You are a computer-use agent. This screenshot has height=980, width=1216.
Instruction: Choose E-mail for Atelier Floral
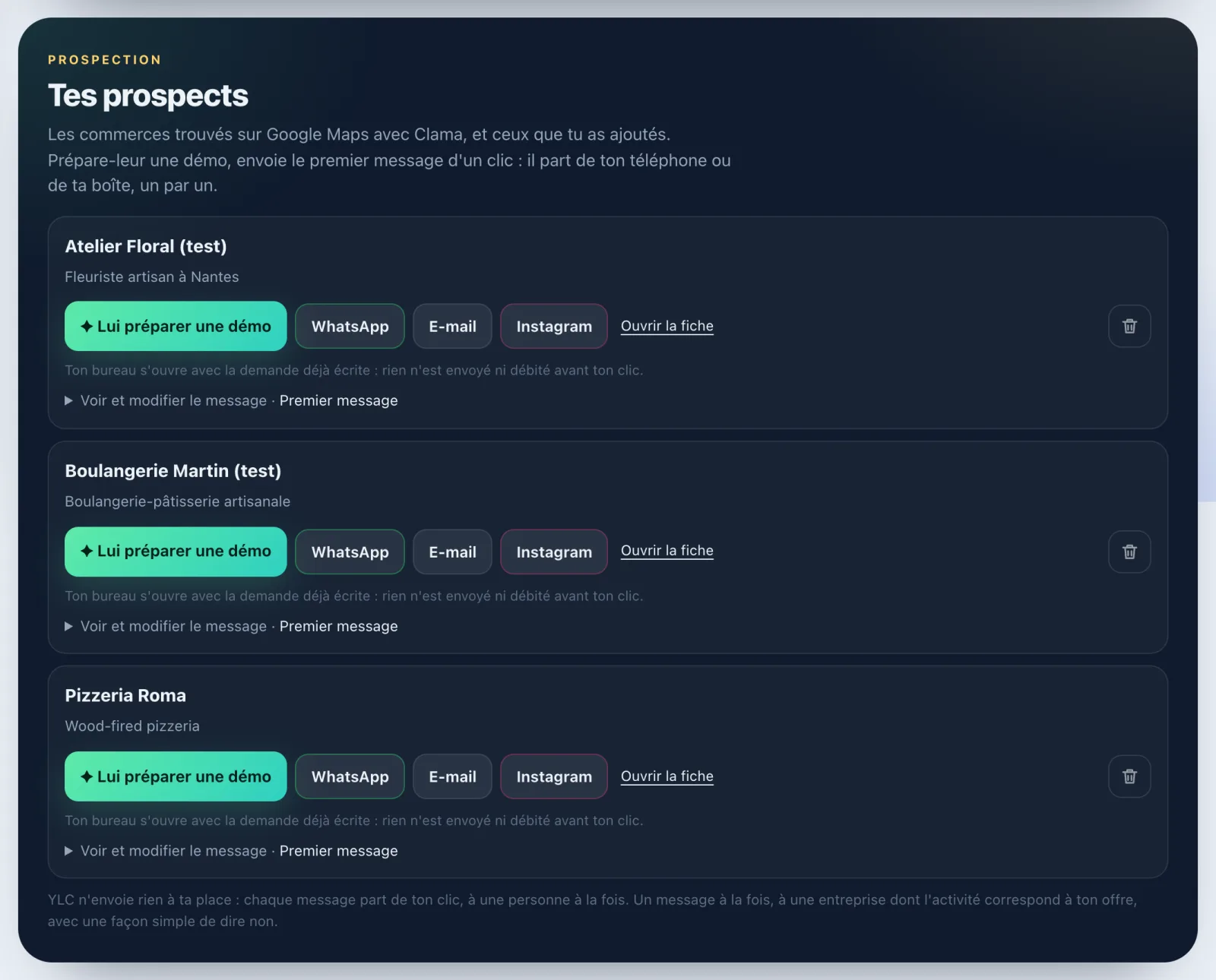click(452, 326)
